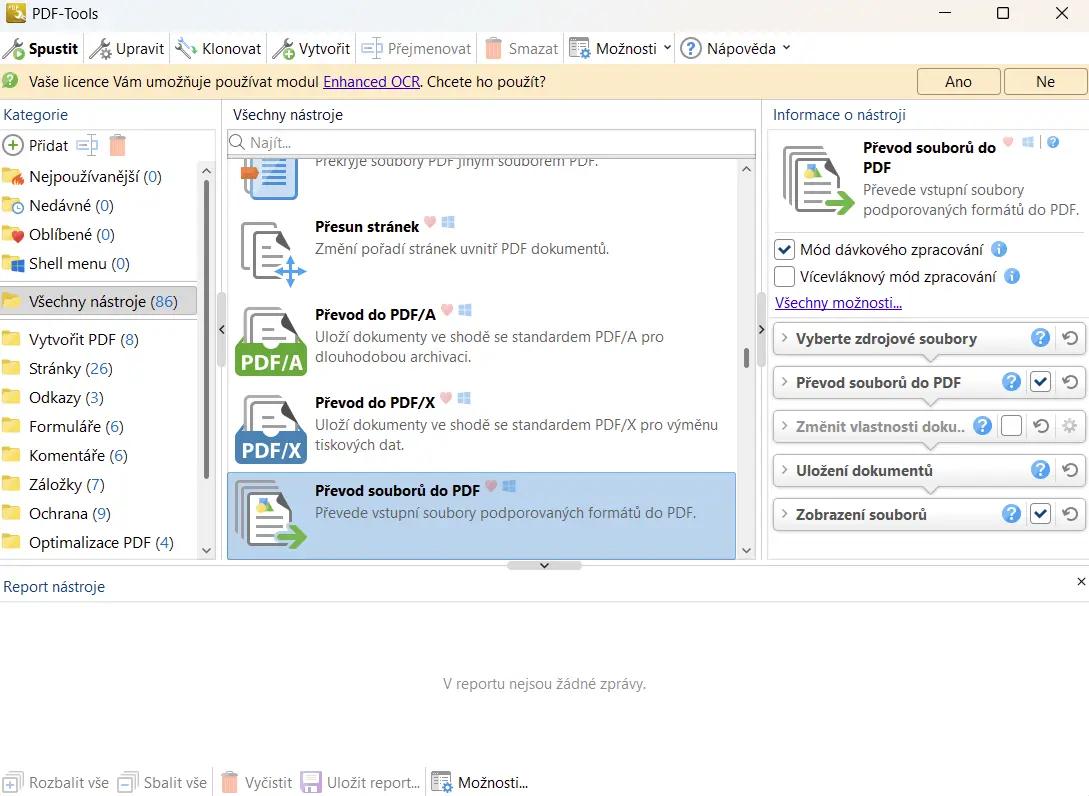Click the delete category trash icon
The width and height of the screenshot is (1089, 796).
(x=117, y=145)
